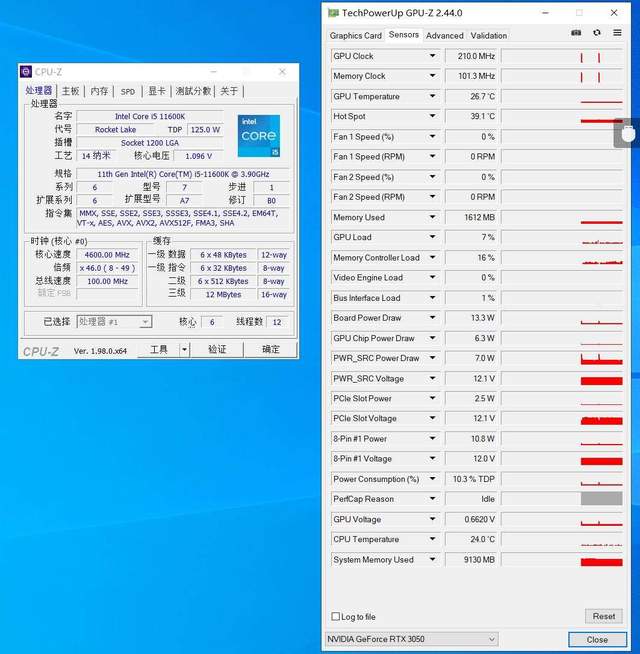Open the 测試分數 tab in CPU-Z

coord(193,91)
